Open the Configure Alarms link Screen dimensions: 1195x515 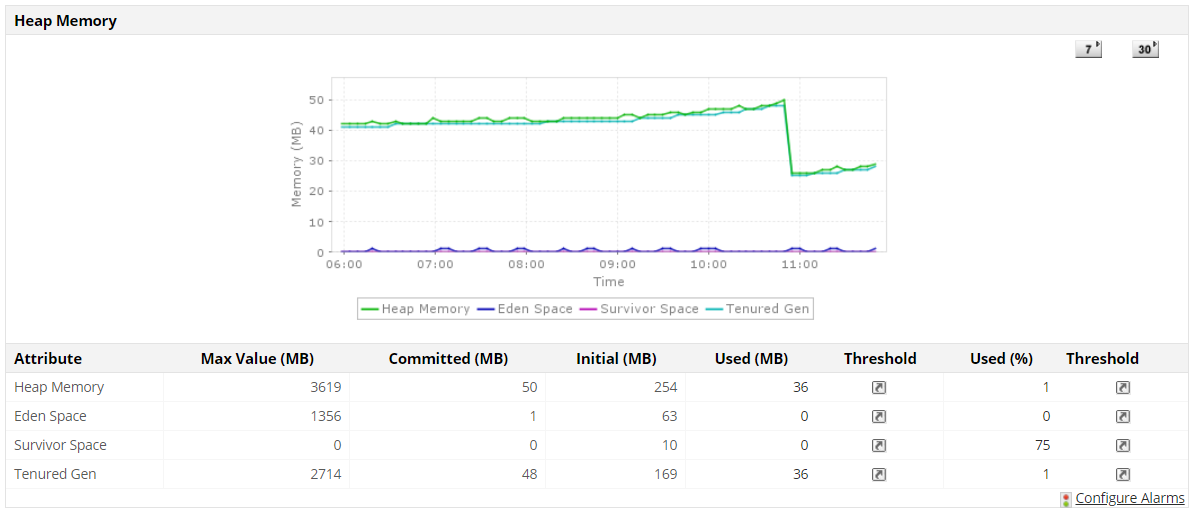point(1130,499)
